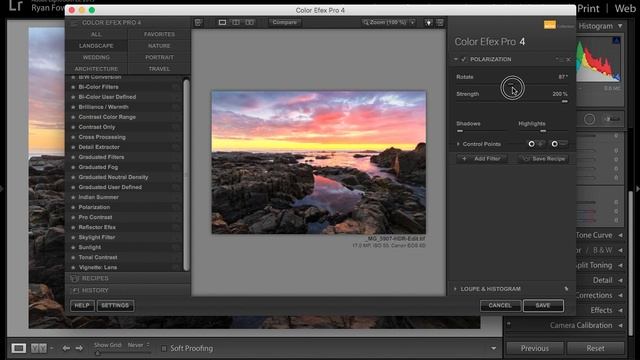Enable Soft Proofing checkbox in Lightroom

point(164,349)
